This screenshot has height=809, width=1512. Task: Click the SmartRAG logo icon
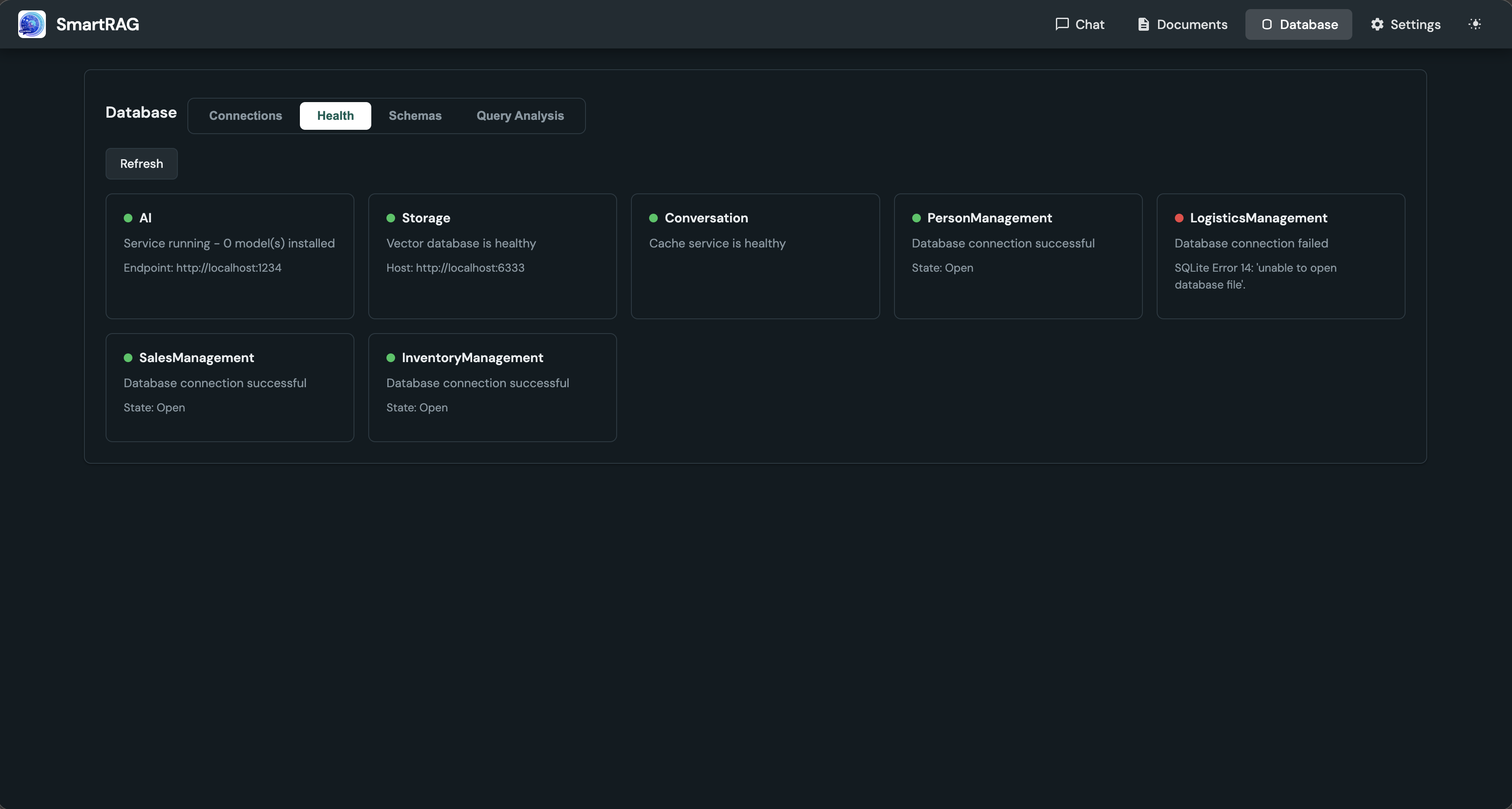pyautogui.click(x=32, y=24)
